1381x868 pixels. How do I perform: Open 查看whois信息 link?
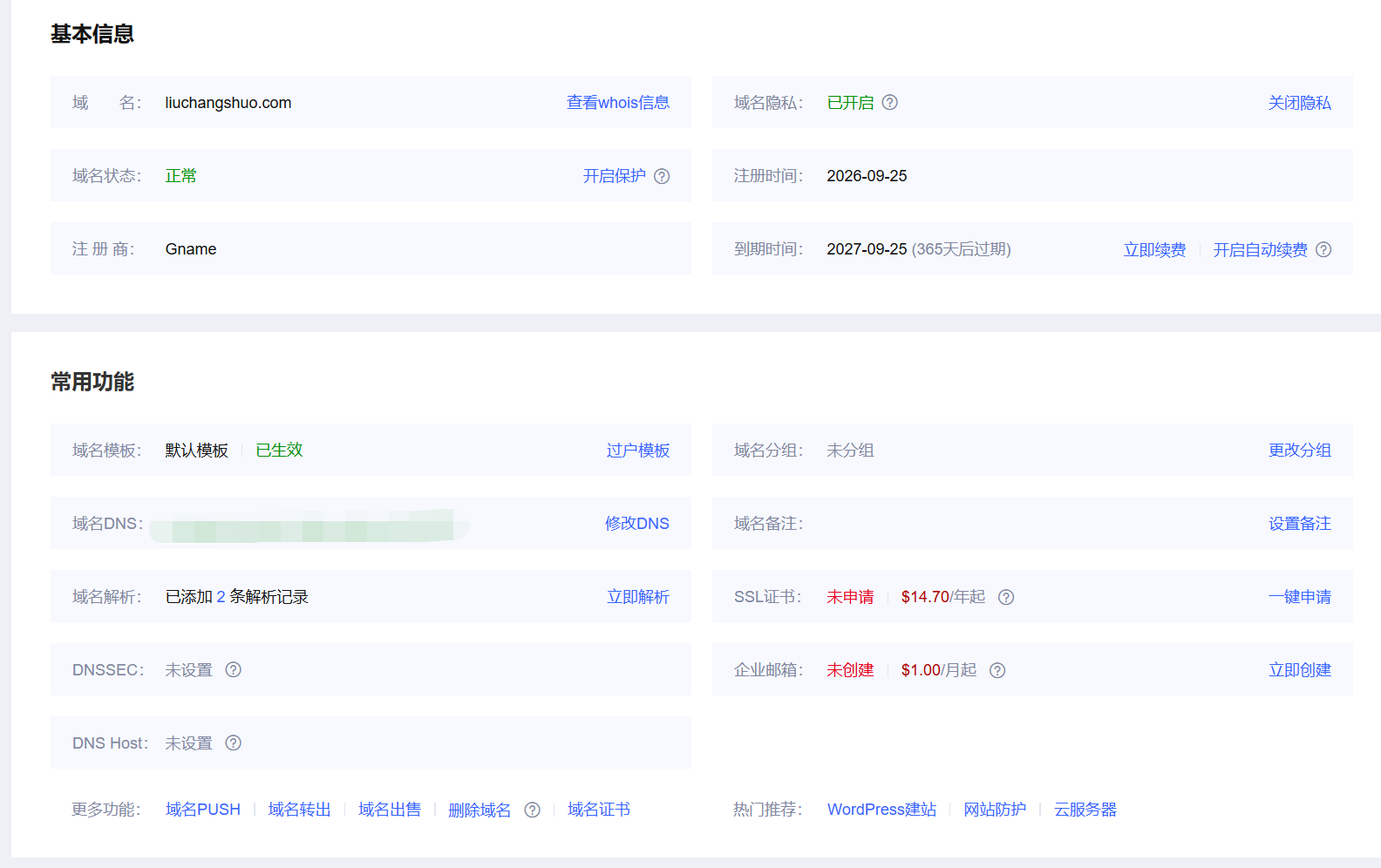point(618,102)
